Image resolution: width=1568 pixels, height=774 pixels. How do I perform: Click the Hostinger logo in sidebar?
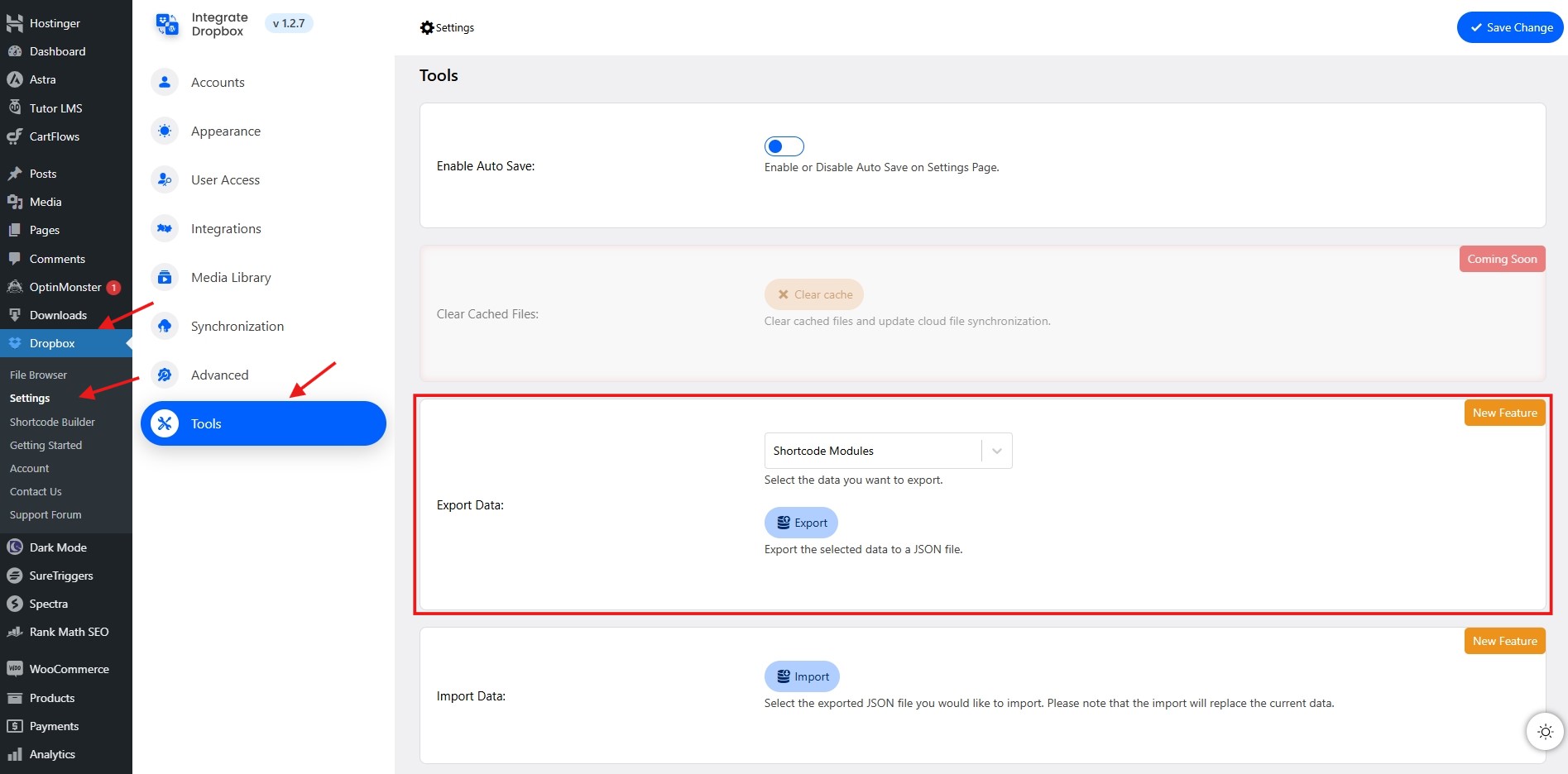pyautogui.click(x=14, y=23)
